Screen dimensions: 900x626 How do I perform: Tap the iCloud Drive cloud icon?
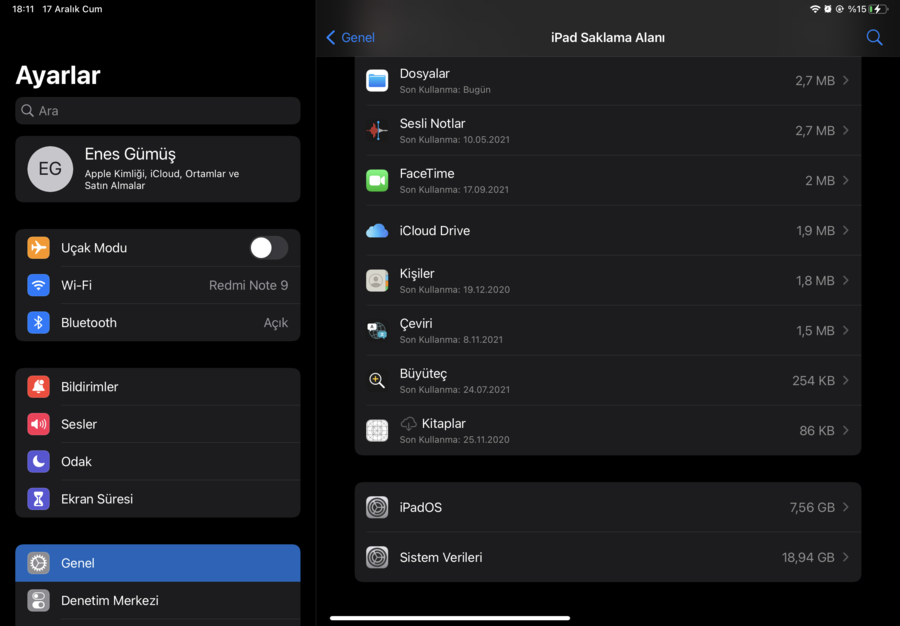pos(377,231)
